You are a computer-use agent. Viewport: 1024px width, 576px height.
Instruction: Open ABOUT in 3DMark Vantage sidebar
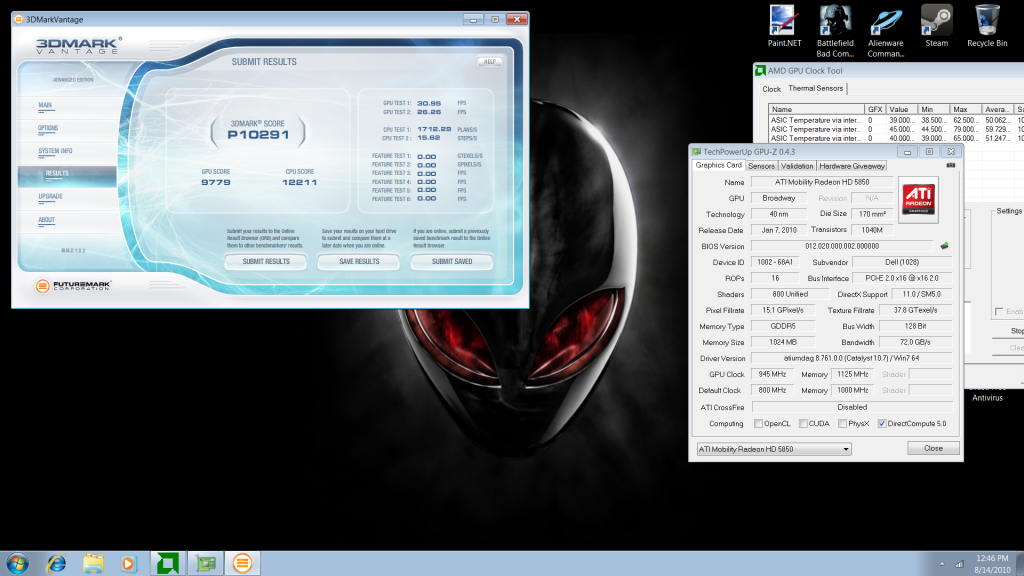click(46, 220)
